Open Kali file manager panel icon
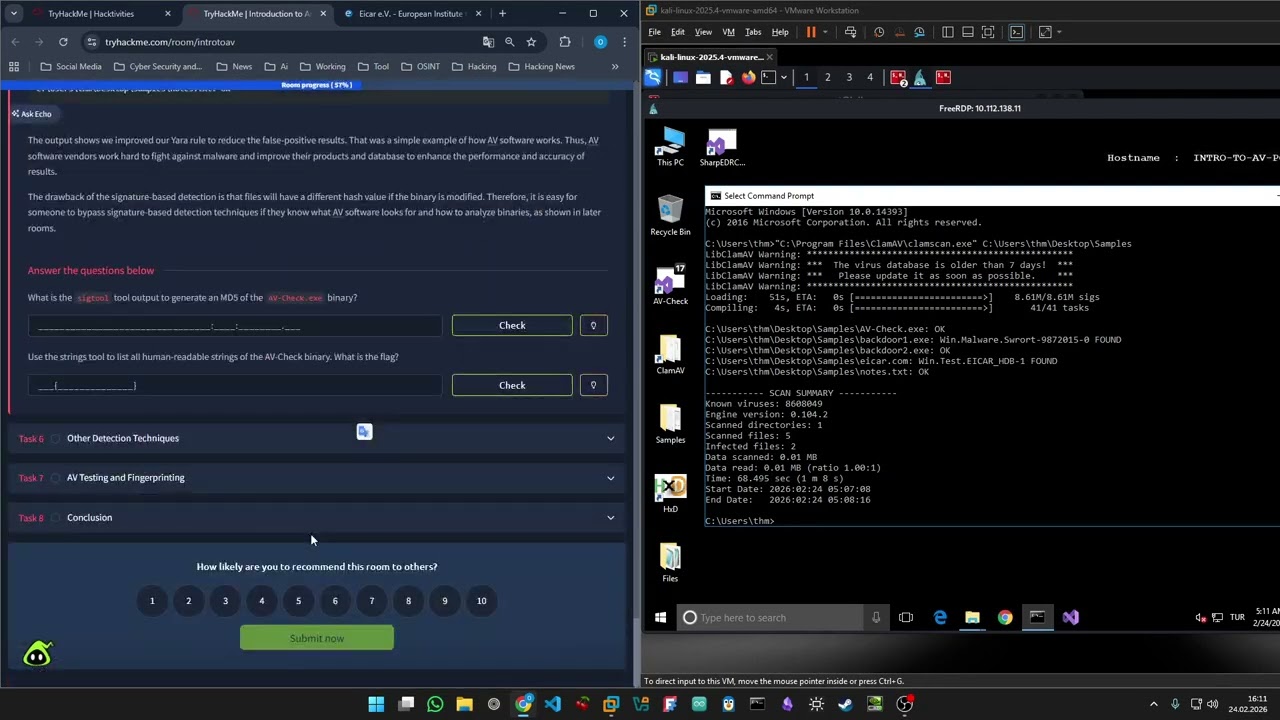 coord(703,77)
